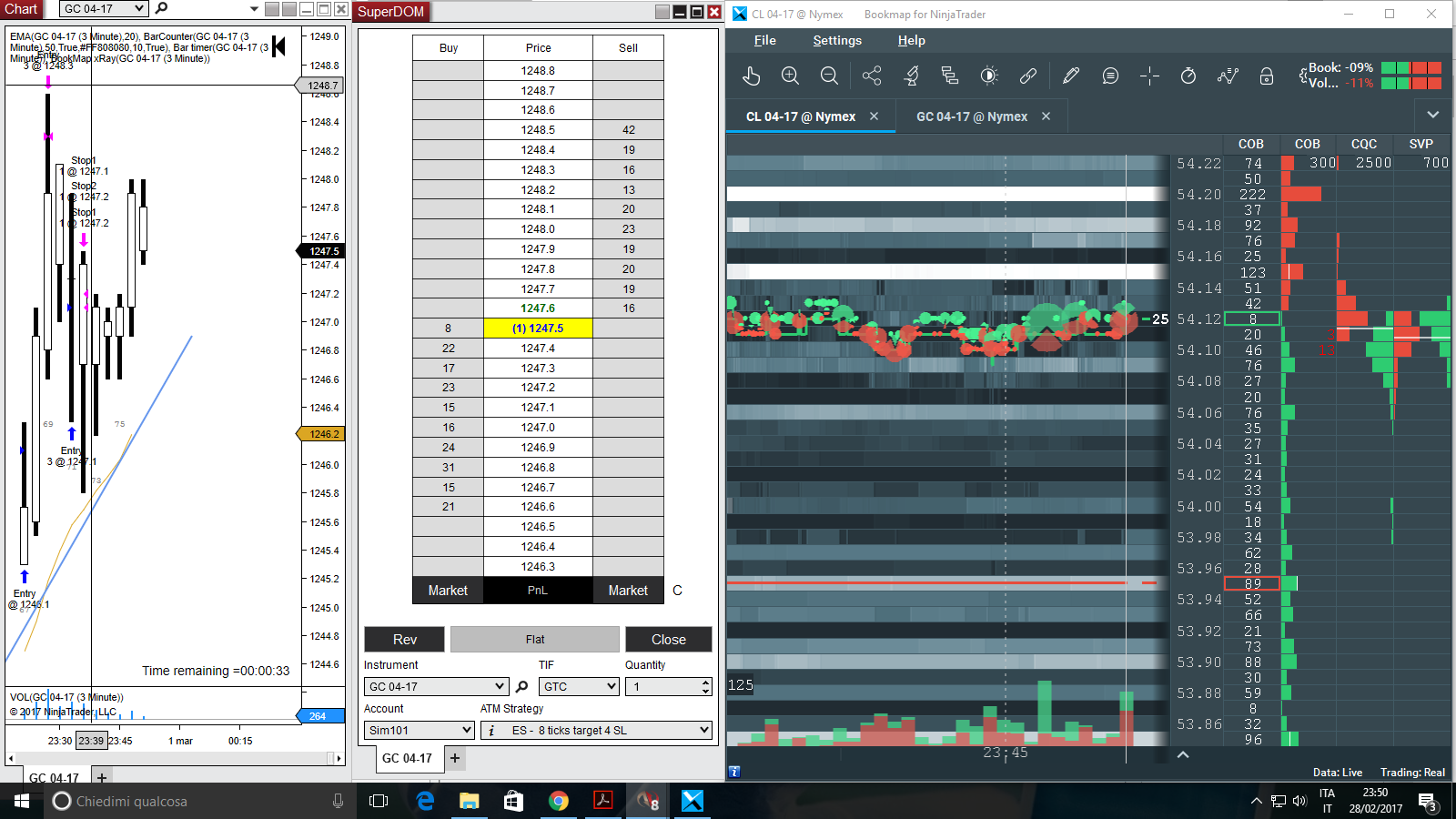This screenshot has width=1456, height=819.
Task: Open Microsoft Edge from the taskbar
Action: click(425, 801)
